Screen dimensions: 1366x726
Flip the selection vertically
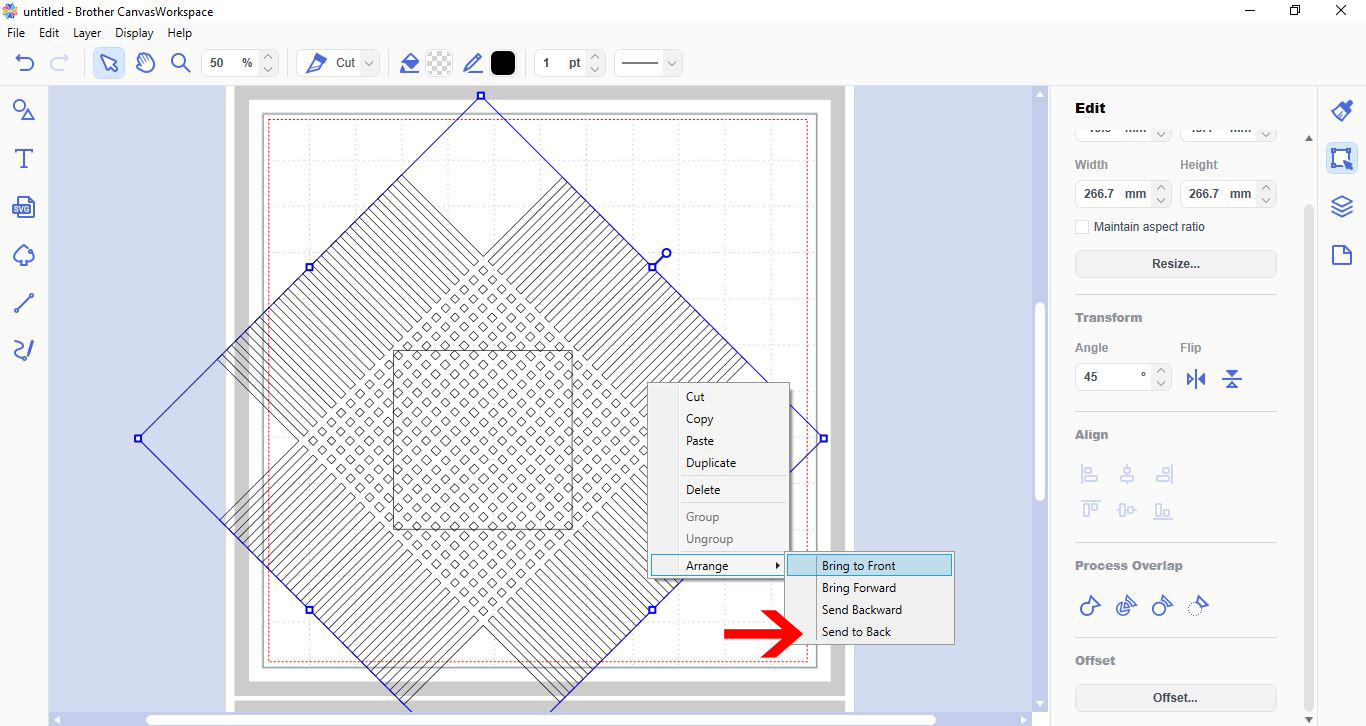pos(1232,379)
